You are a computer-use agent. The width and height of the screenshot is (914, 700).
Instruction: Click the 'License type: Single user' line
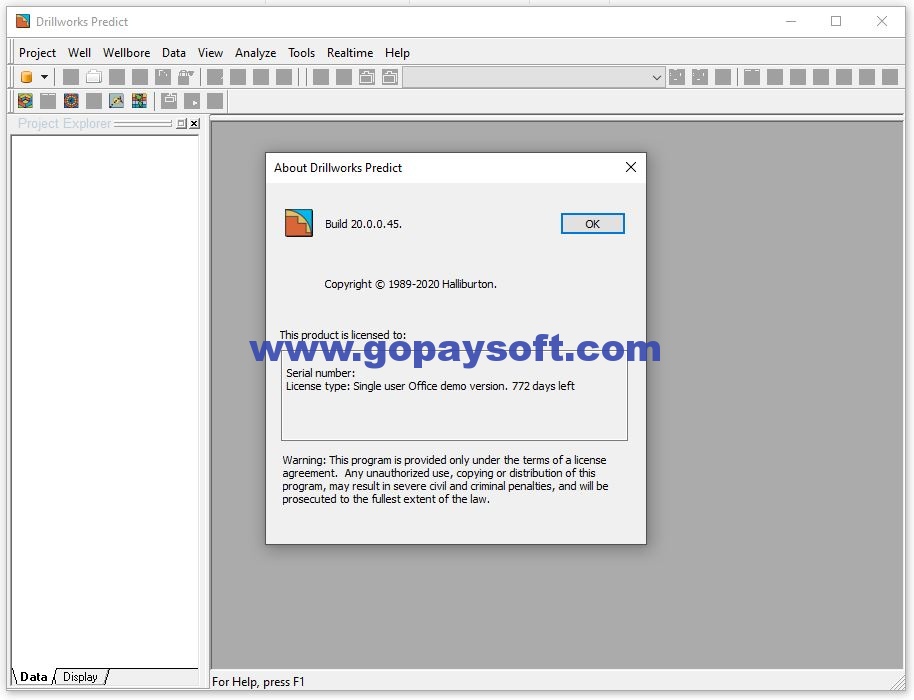point(430,386)
